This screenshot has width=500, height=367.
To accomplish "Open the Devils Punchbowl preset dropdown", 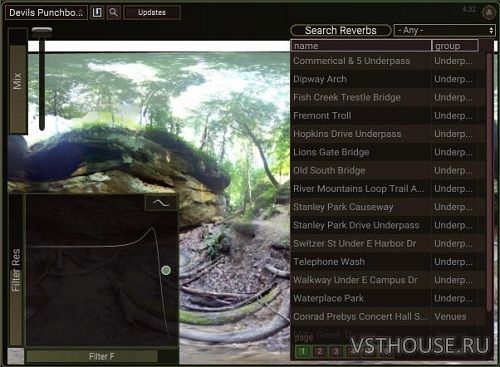I will [46, 13].
